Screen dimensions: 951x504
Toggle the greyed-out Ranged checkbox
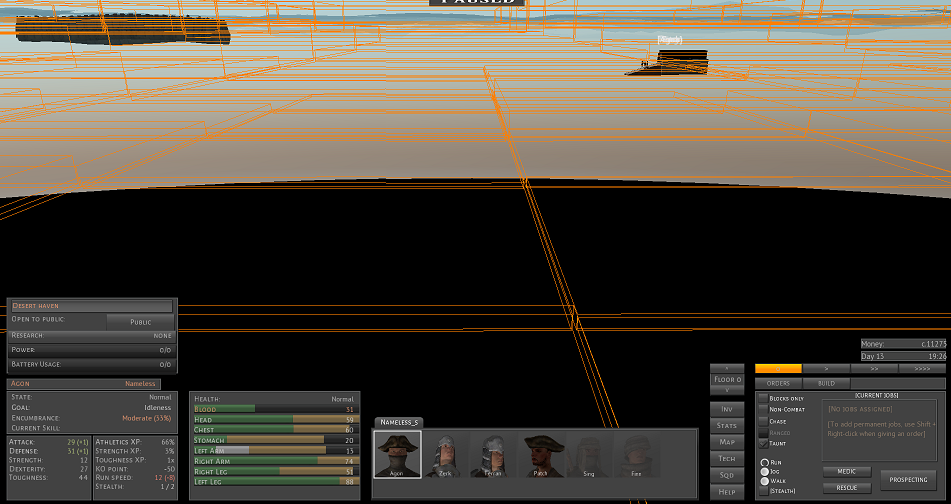click(x=763, y=432)
